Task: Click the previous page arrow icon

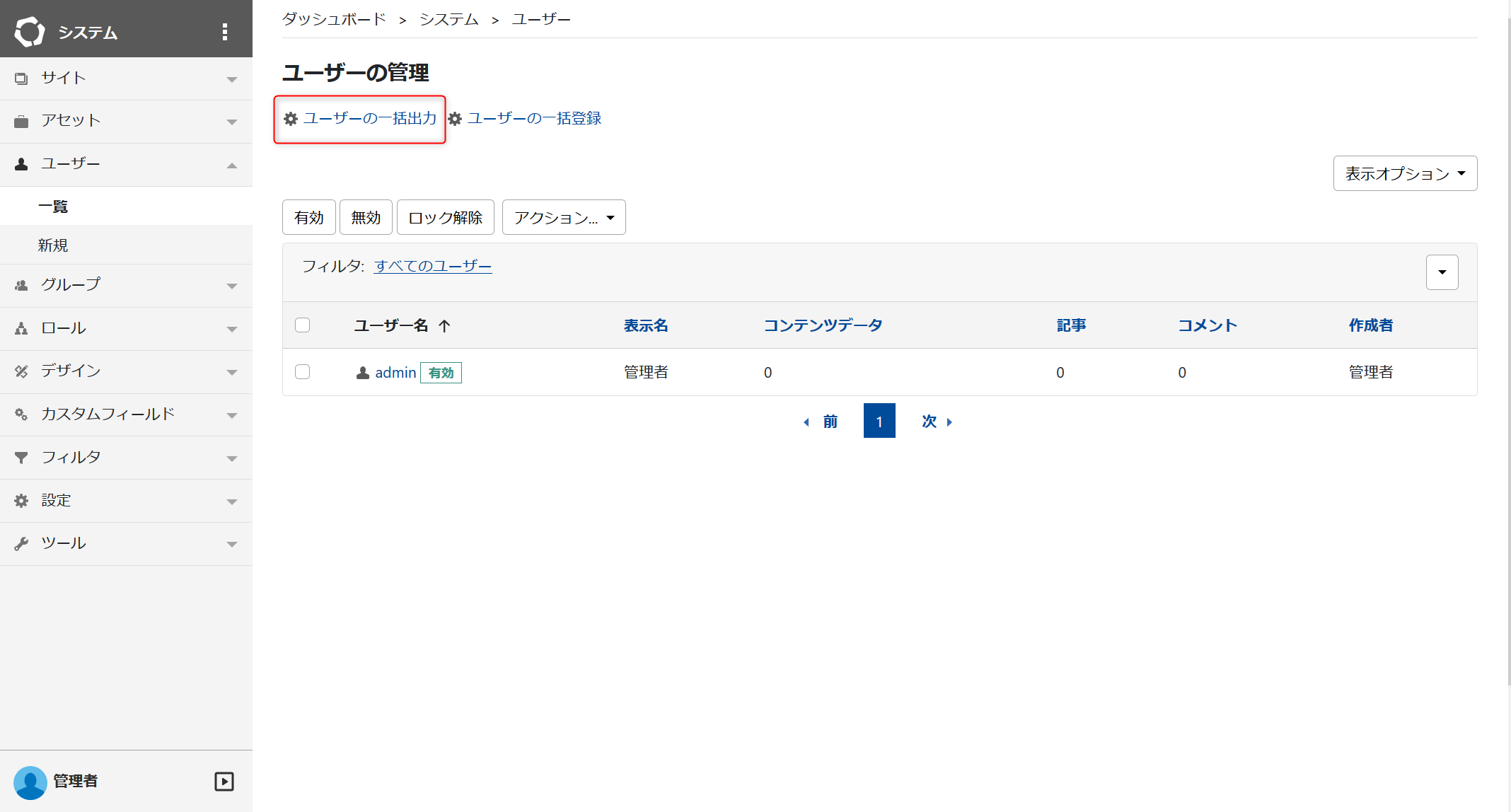Action: point(806,422)
